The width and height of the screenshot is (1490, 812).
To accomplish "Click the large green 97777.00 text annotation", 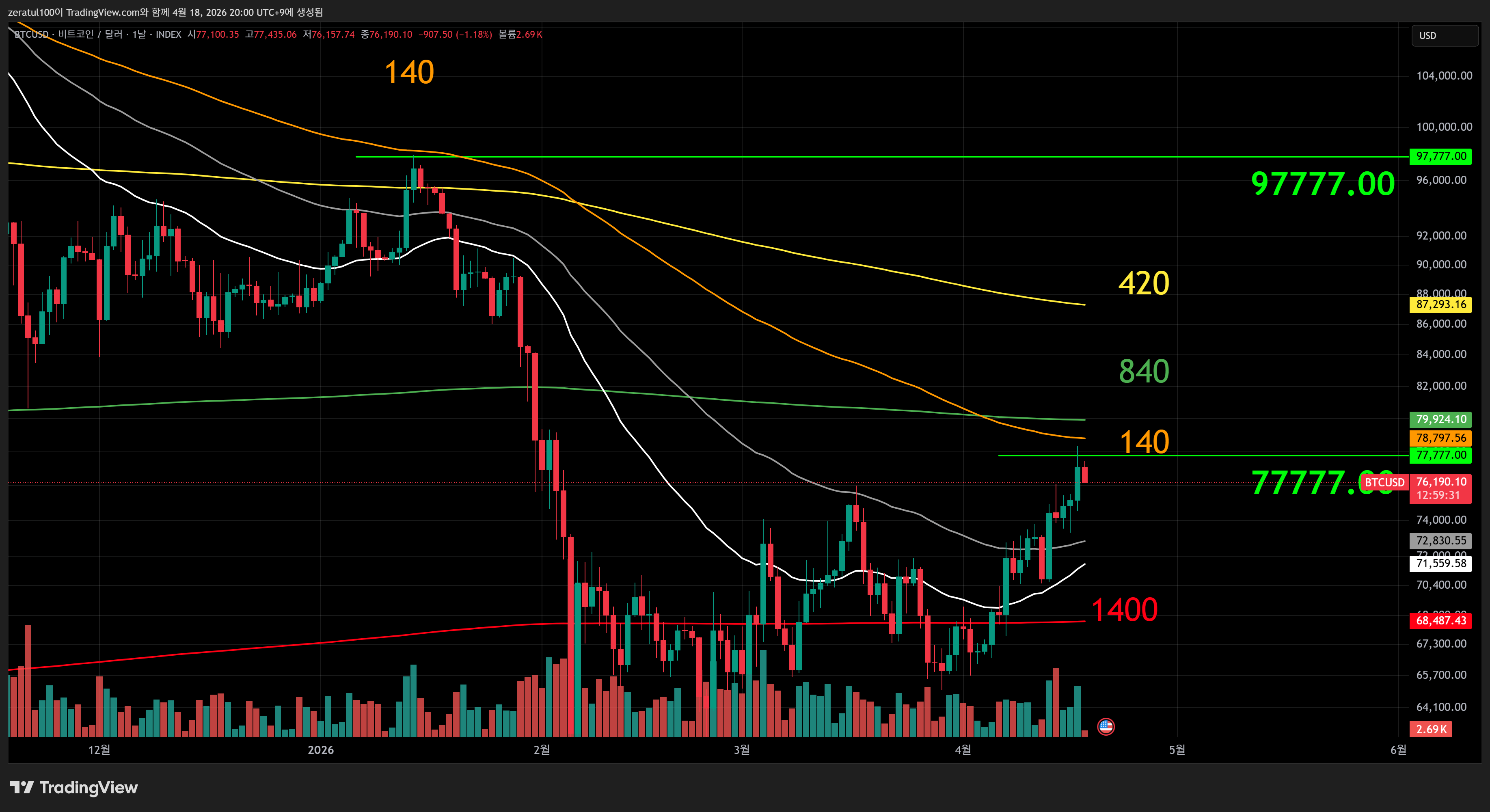I will (x=1323, y=184).
